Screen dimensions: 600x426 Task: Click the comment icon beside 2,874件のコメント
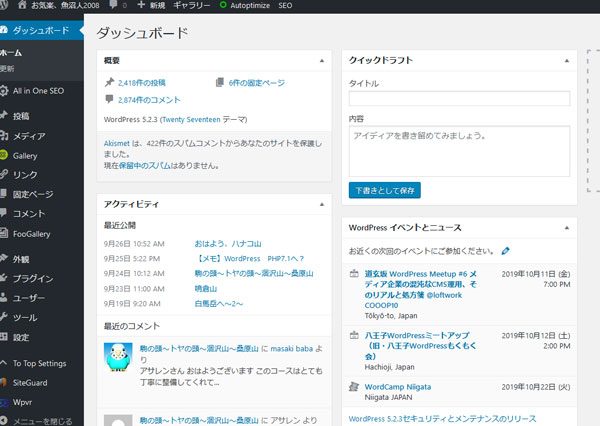point(109,99)
